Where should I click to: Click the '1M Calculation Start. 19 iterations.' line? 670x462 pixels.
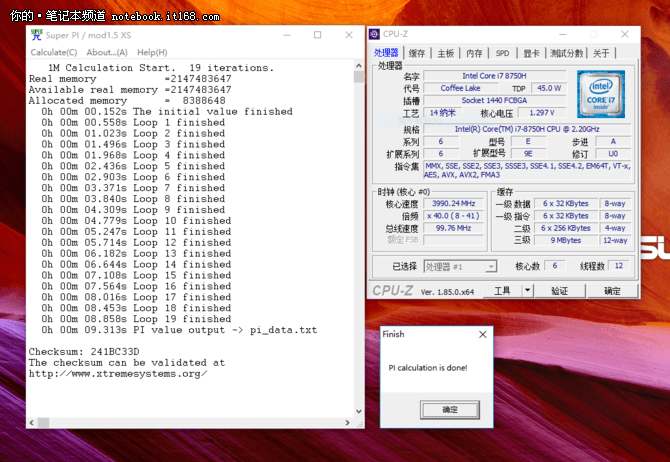point(161,68)
